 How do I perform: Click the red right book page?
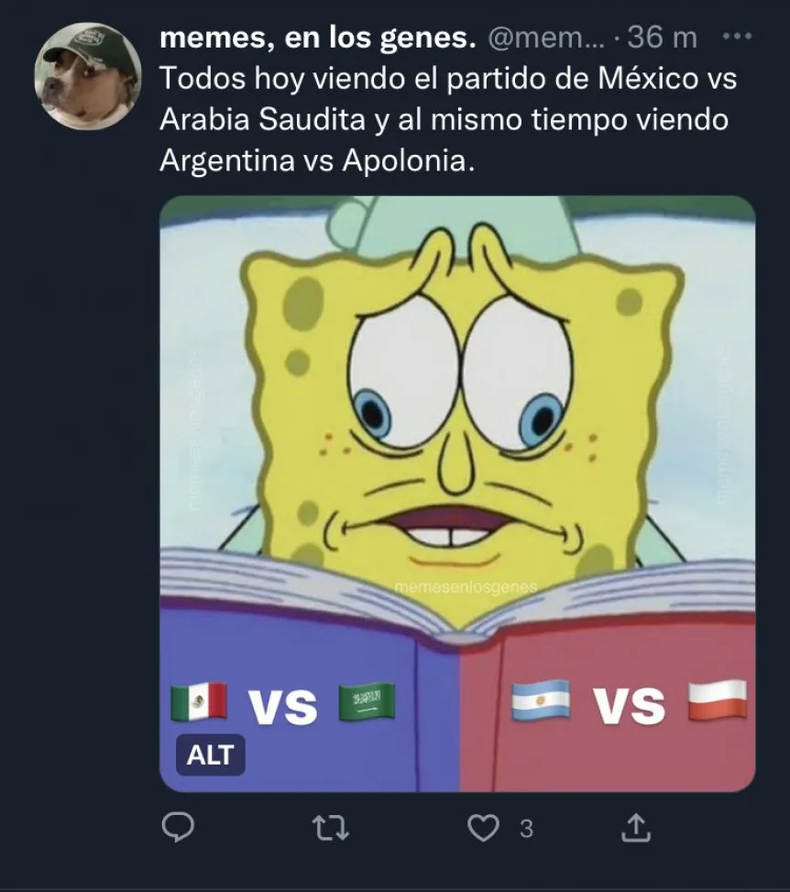pyautogui.click(x=607, y=700)
